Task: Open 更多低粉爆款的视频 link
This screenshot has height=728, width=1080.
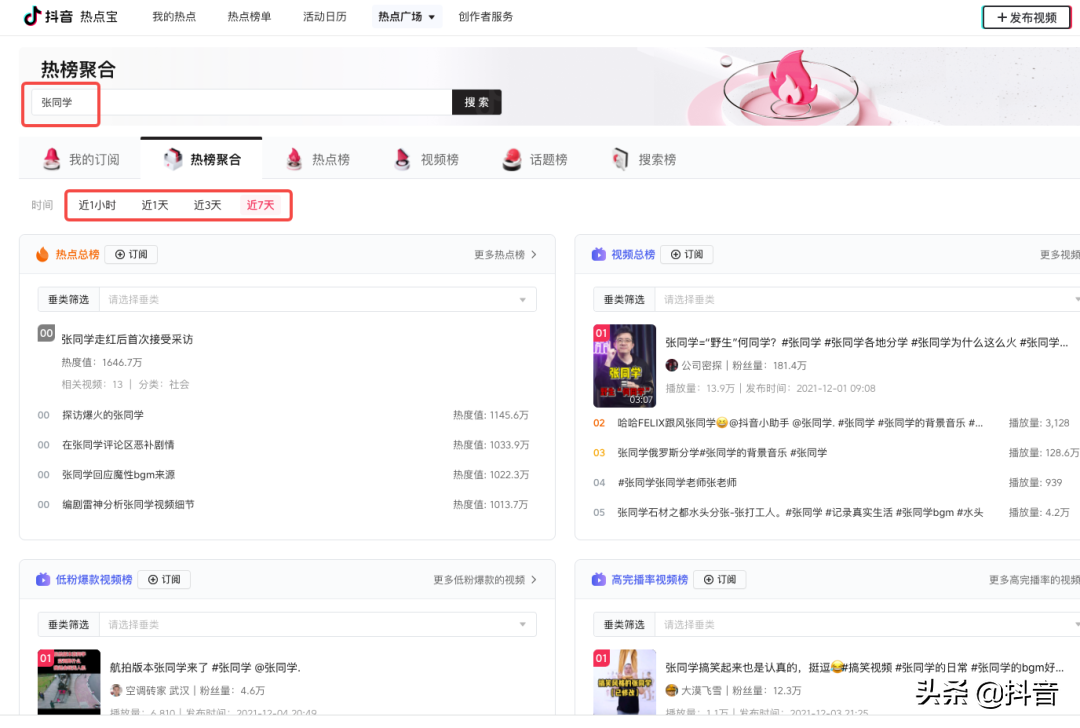Action: coord(484,579)
